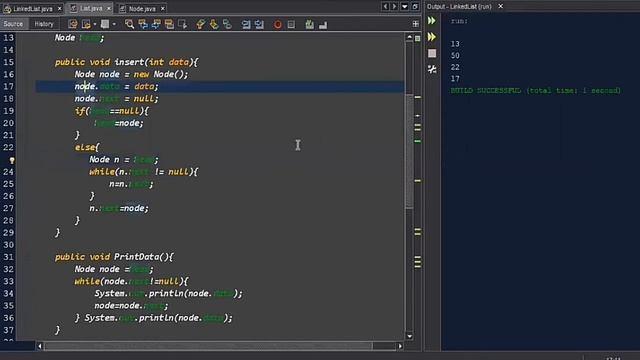This screenshot has width=640, height=360.
Task: Click output value '13' in Output panel
Action: pos(455,44)
